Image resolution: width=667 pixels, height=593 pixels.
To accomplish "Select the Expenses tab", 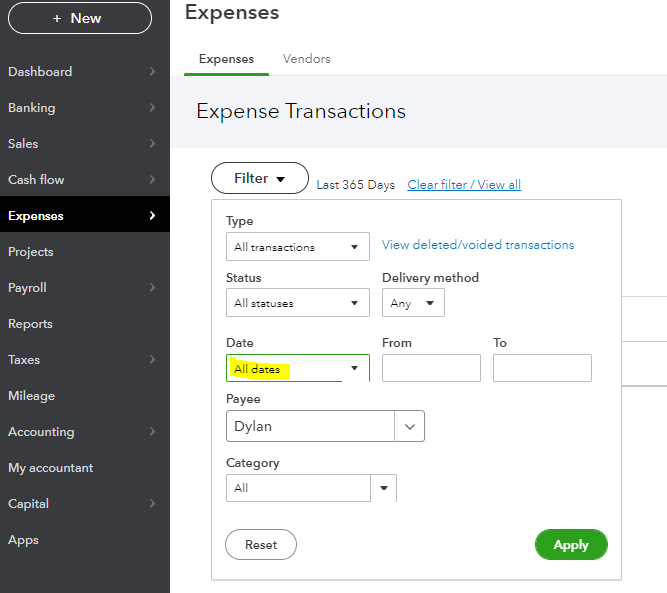I will [226, 59].
